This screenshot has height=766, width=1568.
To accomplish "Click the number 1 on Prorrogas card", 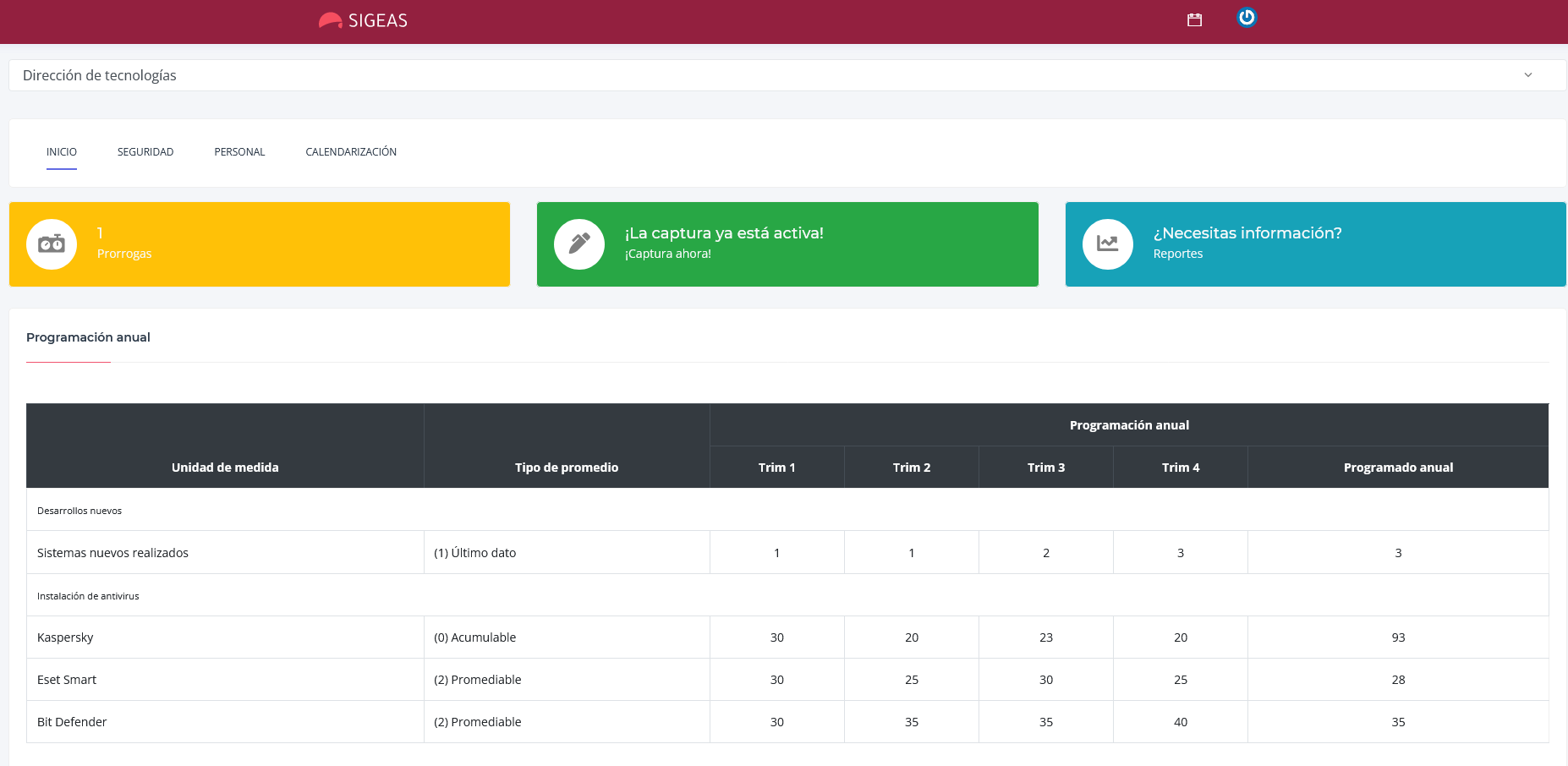I will click(100, 233).
